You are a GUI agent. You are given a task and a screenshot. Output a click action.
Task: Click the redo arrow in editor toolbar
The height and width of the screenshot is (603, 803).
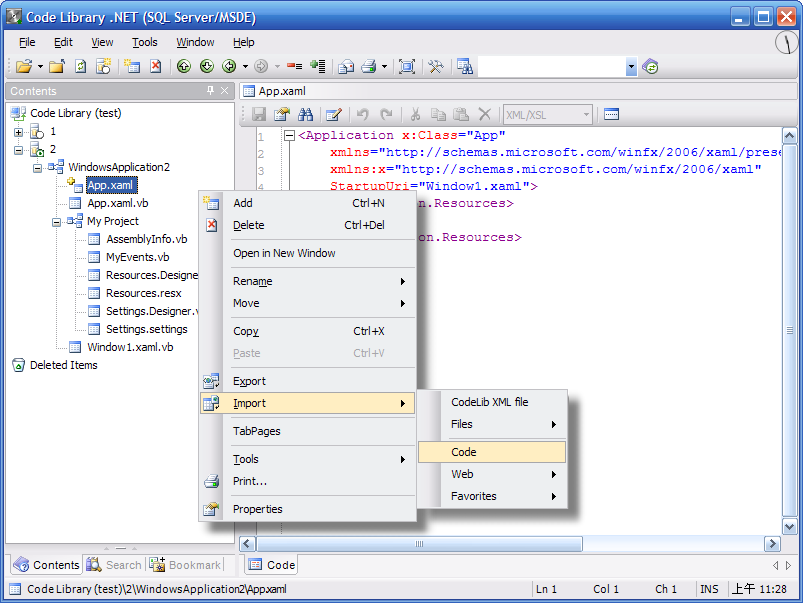tap(386, 114)
